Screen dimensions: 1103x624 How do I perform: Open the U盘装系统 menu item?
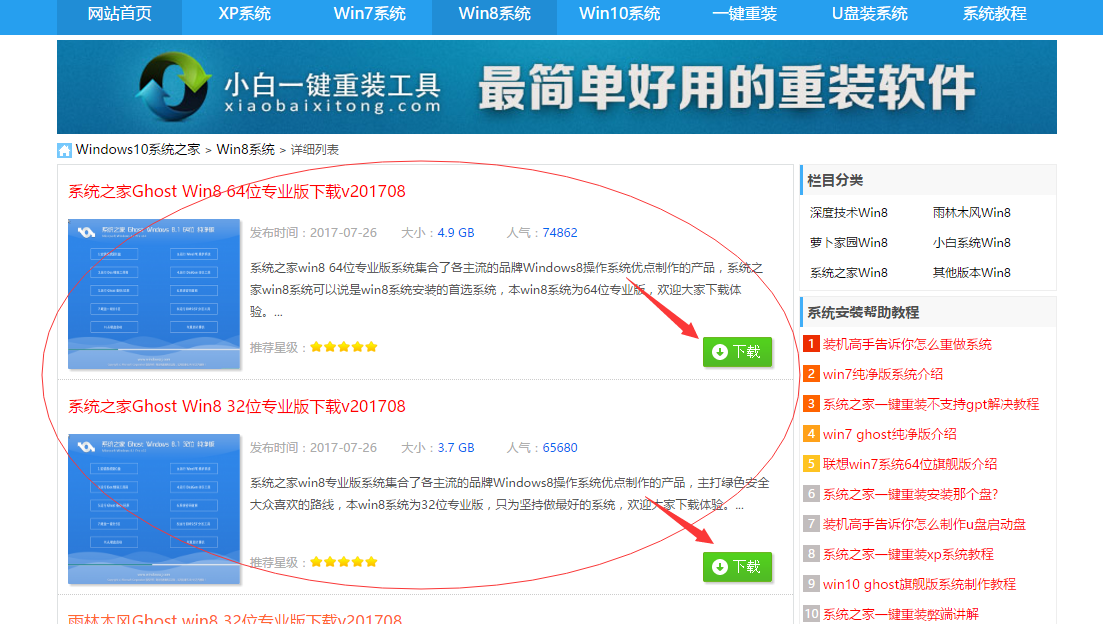pos(869,14)
